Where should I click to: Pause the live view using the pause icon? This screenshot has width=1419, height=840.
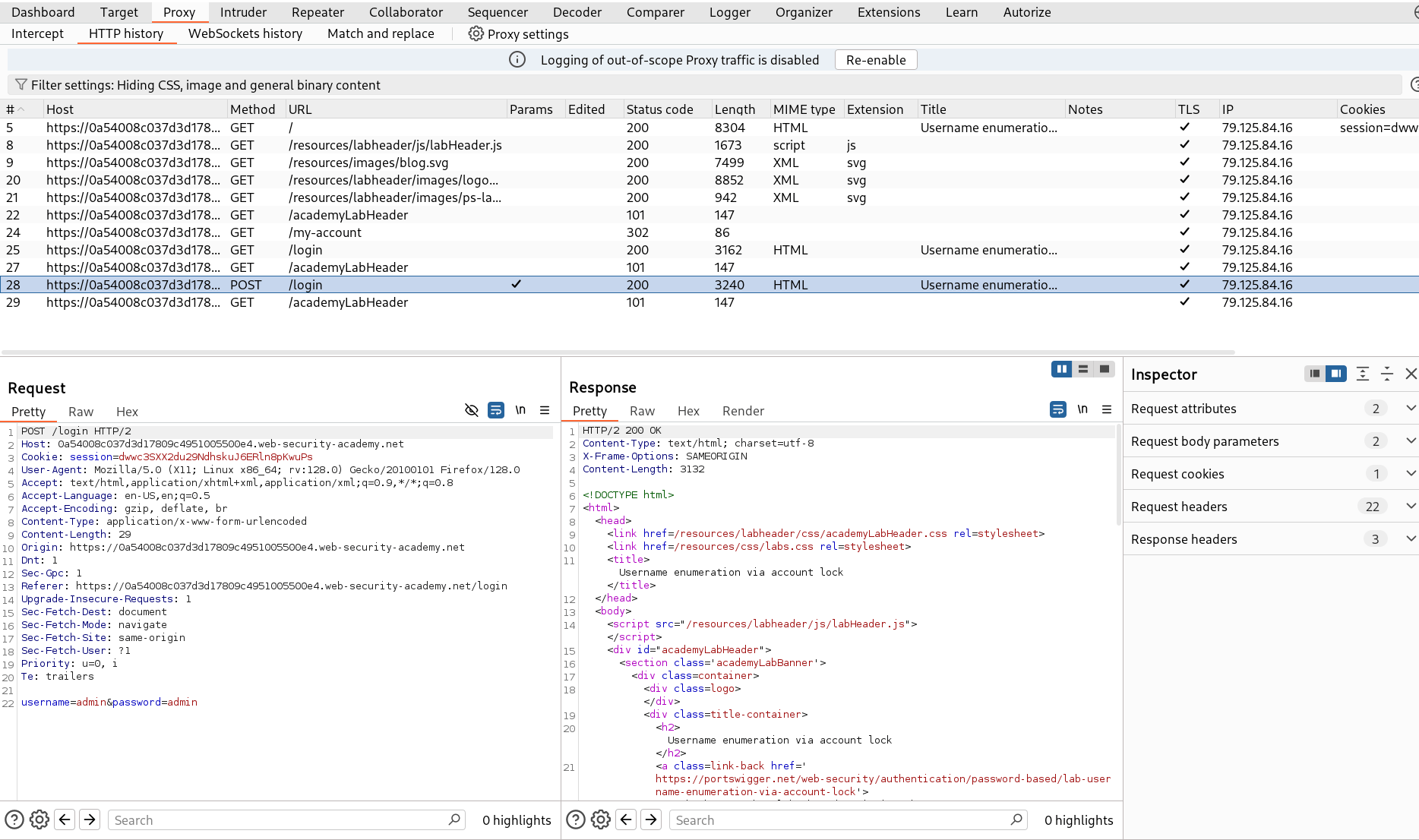click(1061, 369)
